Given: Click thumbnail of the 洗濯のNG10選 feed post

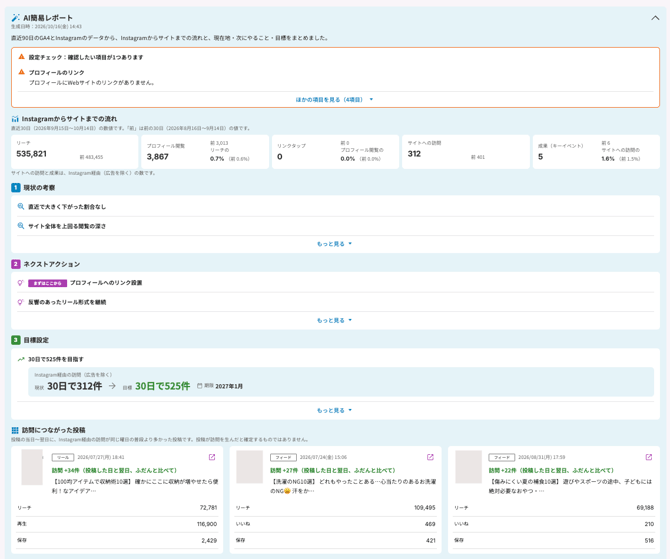Looking at the screenshot, I should point(250,467).
